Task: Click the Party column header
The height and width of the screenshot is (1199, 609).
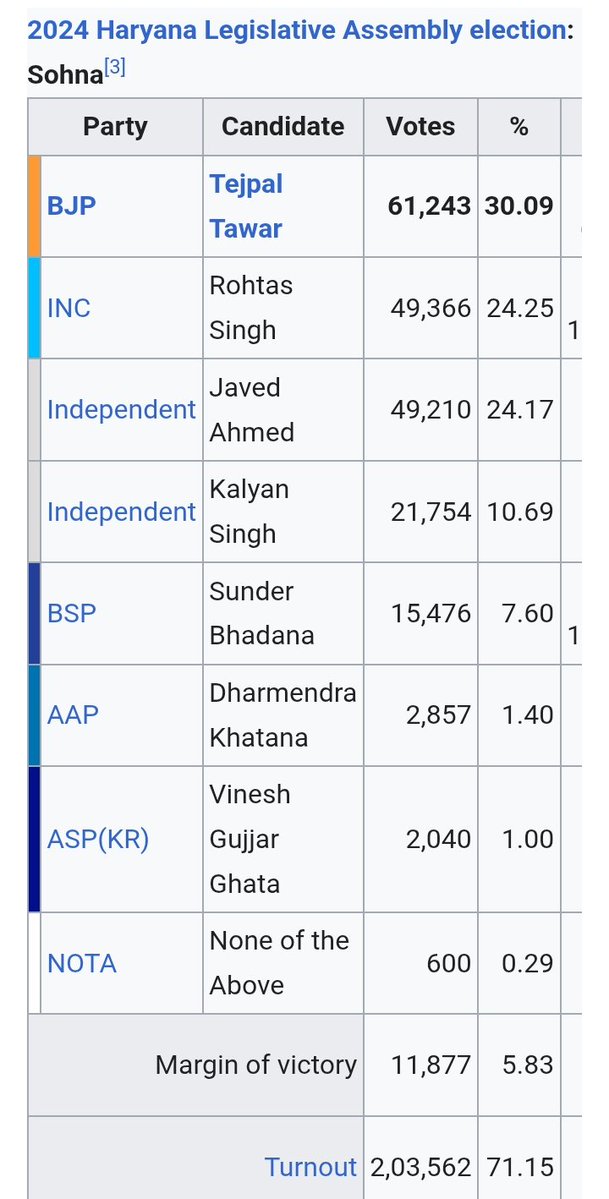Action: pyautogui.click(x=116, y=126)
